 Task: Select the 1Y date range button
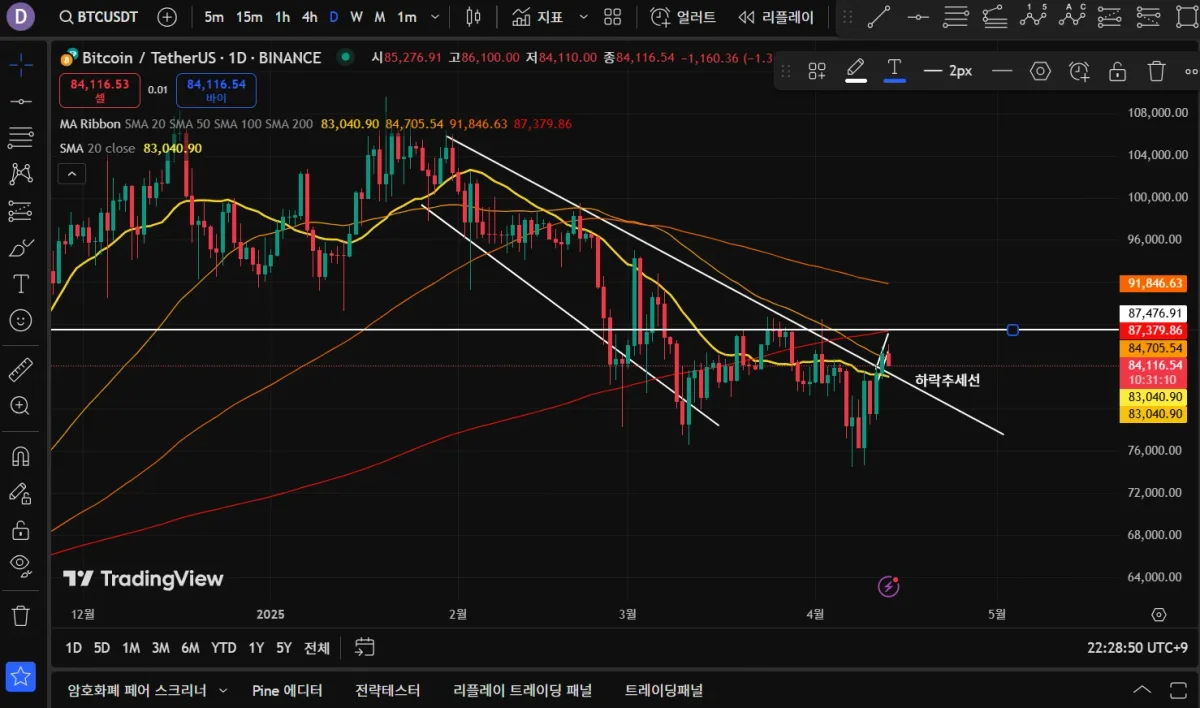tap(256, 648)
